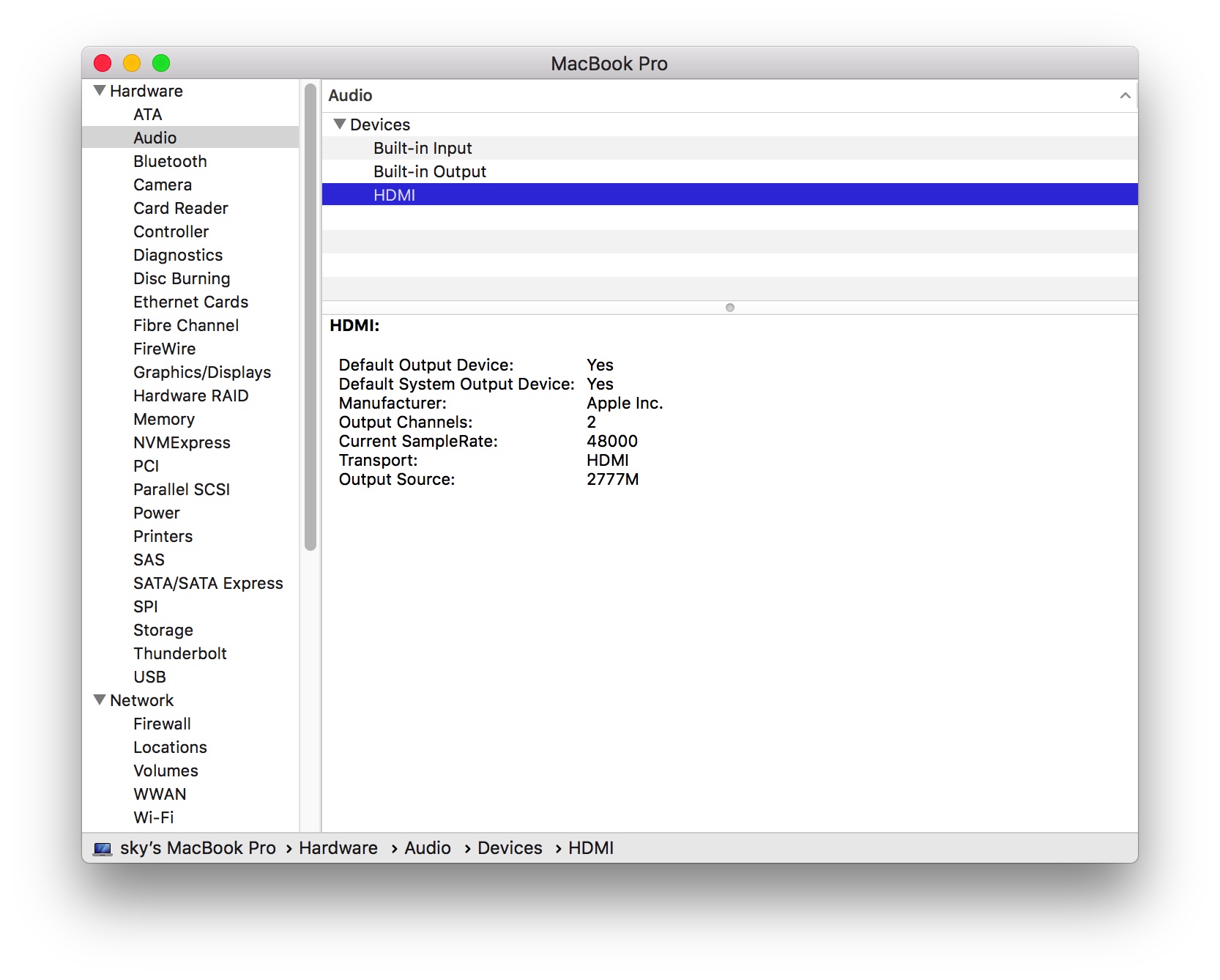Click the Audio column sort chevron
This screenshot has width=1220, height=980.
point(1125,95)
